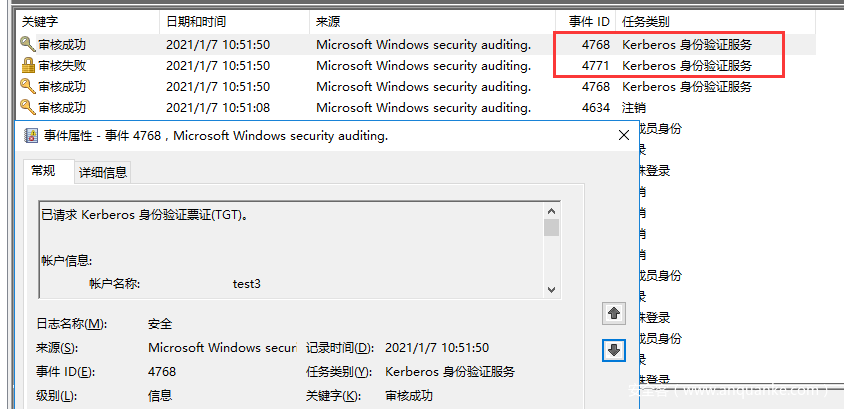The height and width of the screenshot is (409, 844).
Task: Select event 4771 audit failure row
Action: coord(415,66)
